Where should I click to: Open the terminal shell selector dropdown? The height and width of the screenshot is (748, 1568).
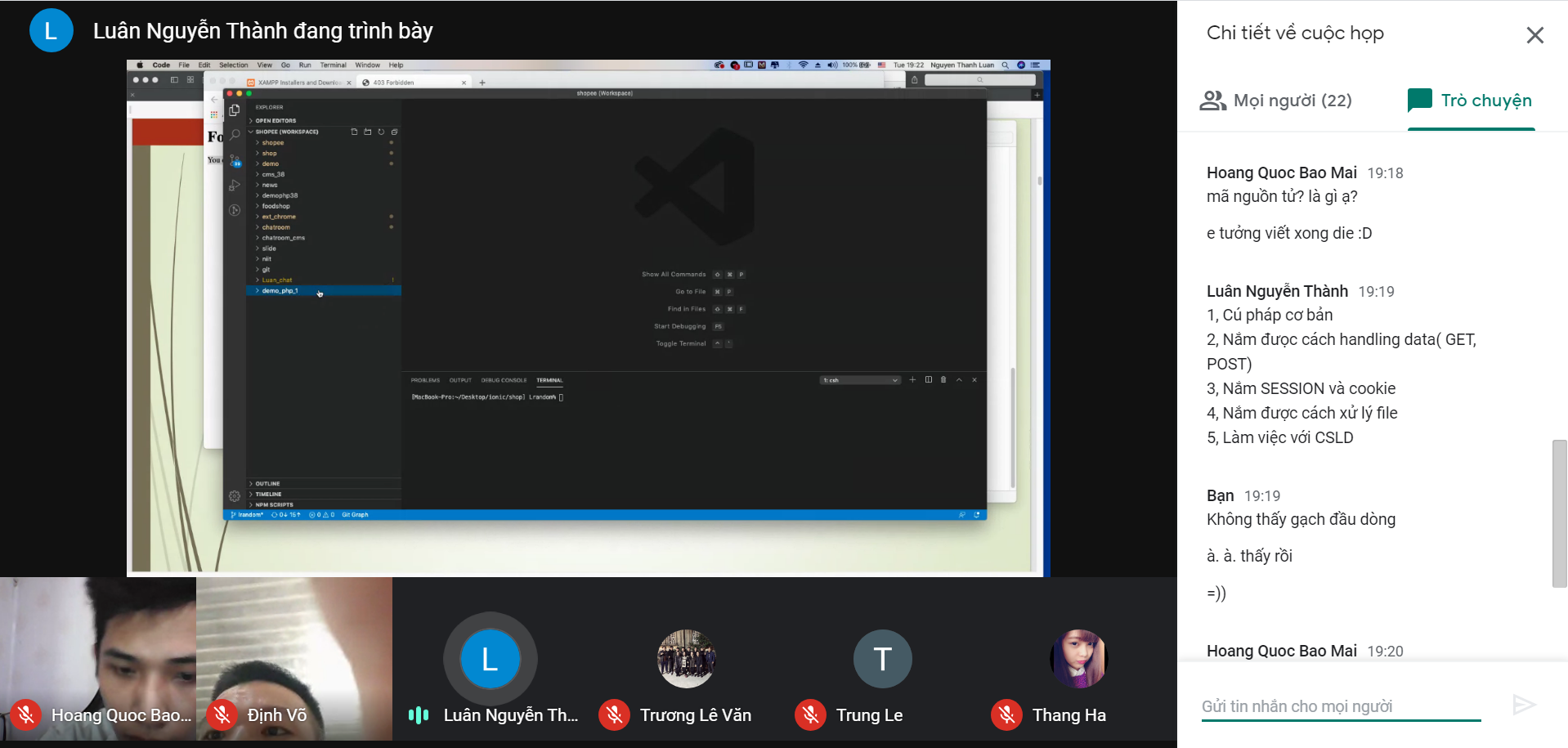pos(861,380)
